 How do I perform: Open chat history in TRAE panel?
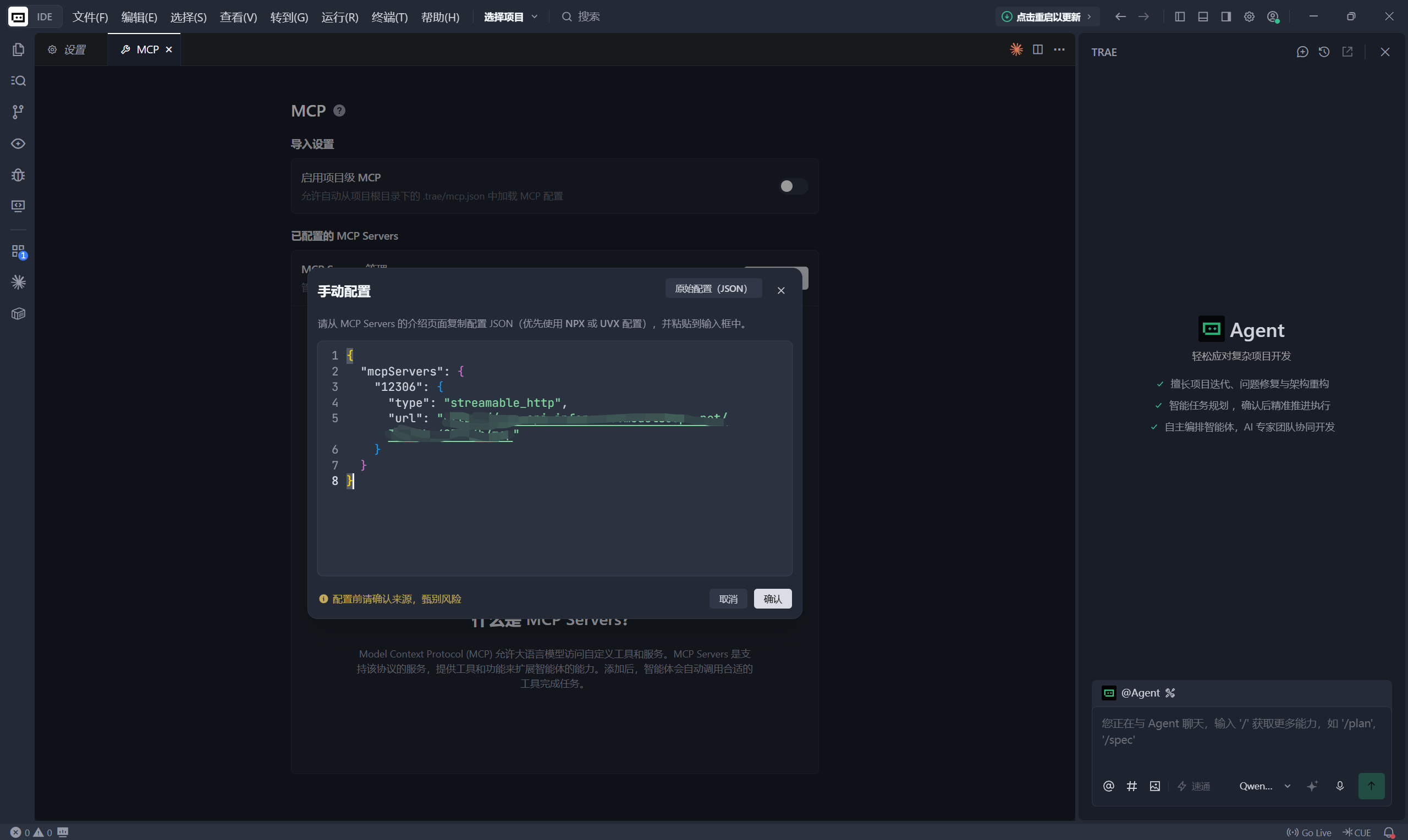pos(1324,52)
